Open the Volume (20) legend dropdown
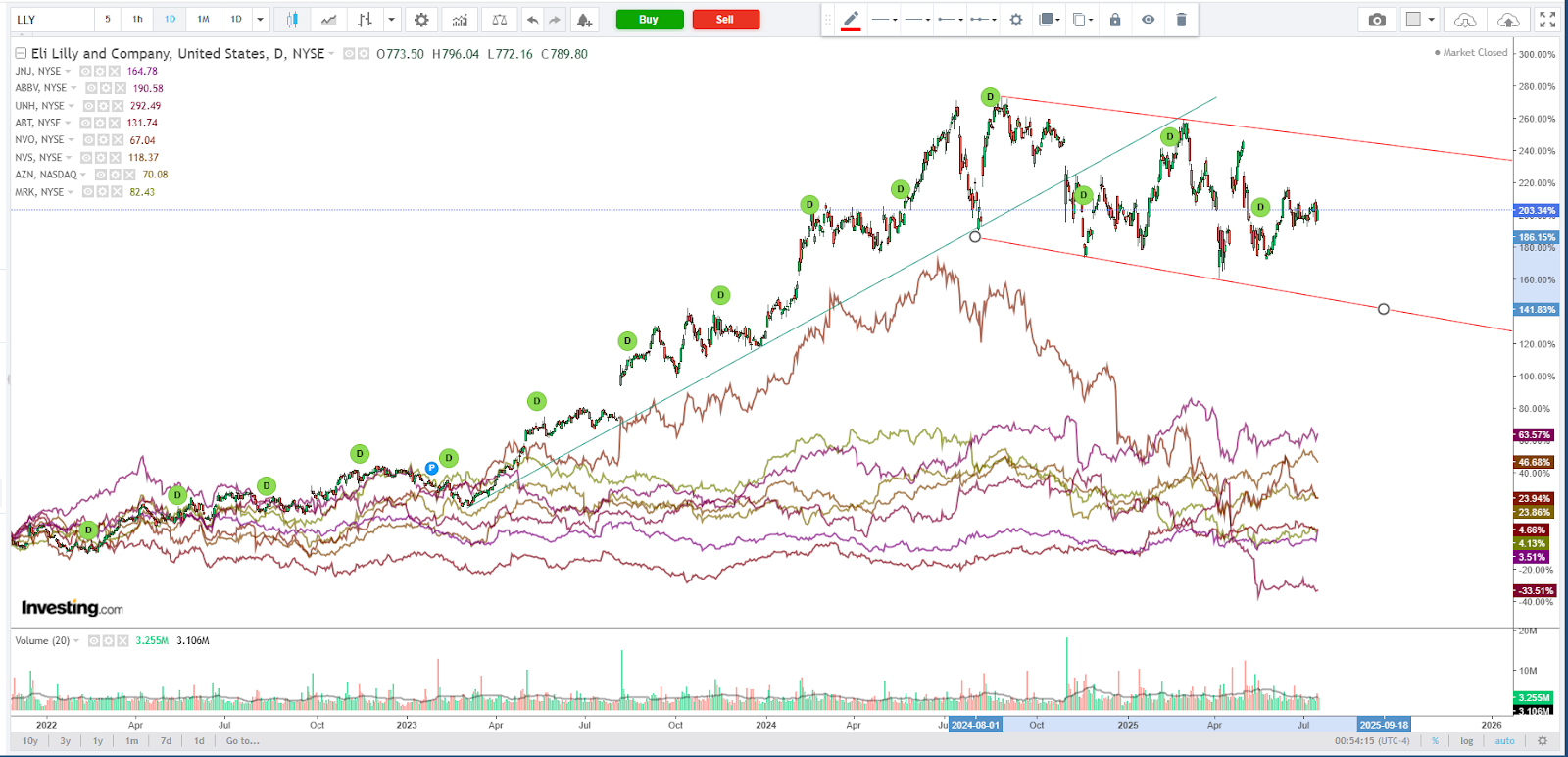 pyautogui.click(x=76, y=641)
